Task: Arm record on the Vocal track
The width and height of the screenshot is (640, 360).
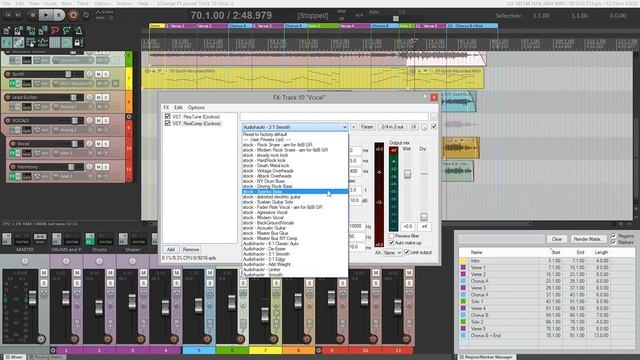Action: click(13, 144)
